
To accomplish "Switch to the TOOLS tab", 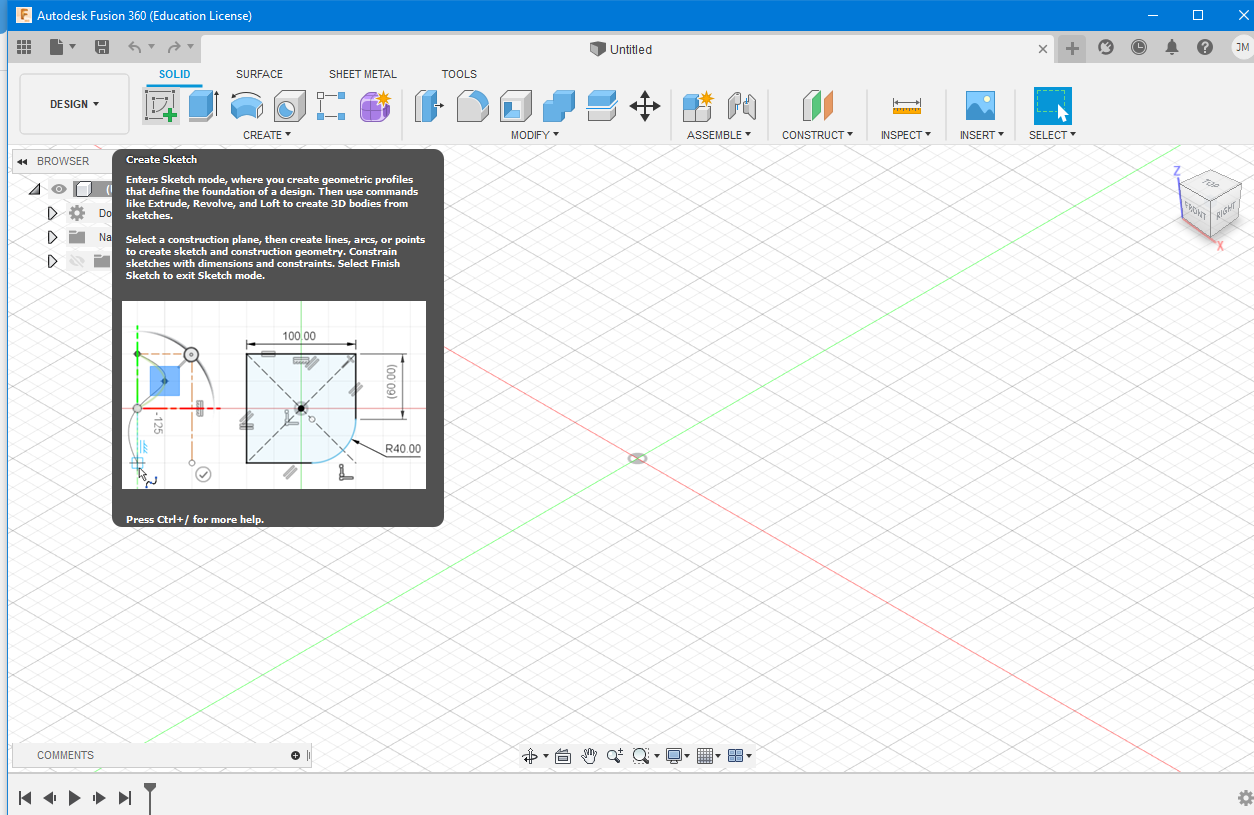I will 459,74.
